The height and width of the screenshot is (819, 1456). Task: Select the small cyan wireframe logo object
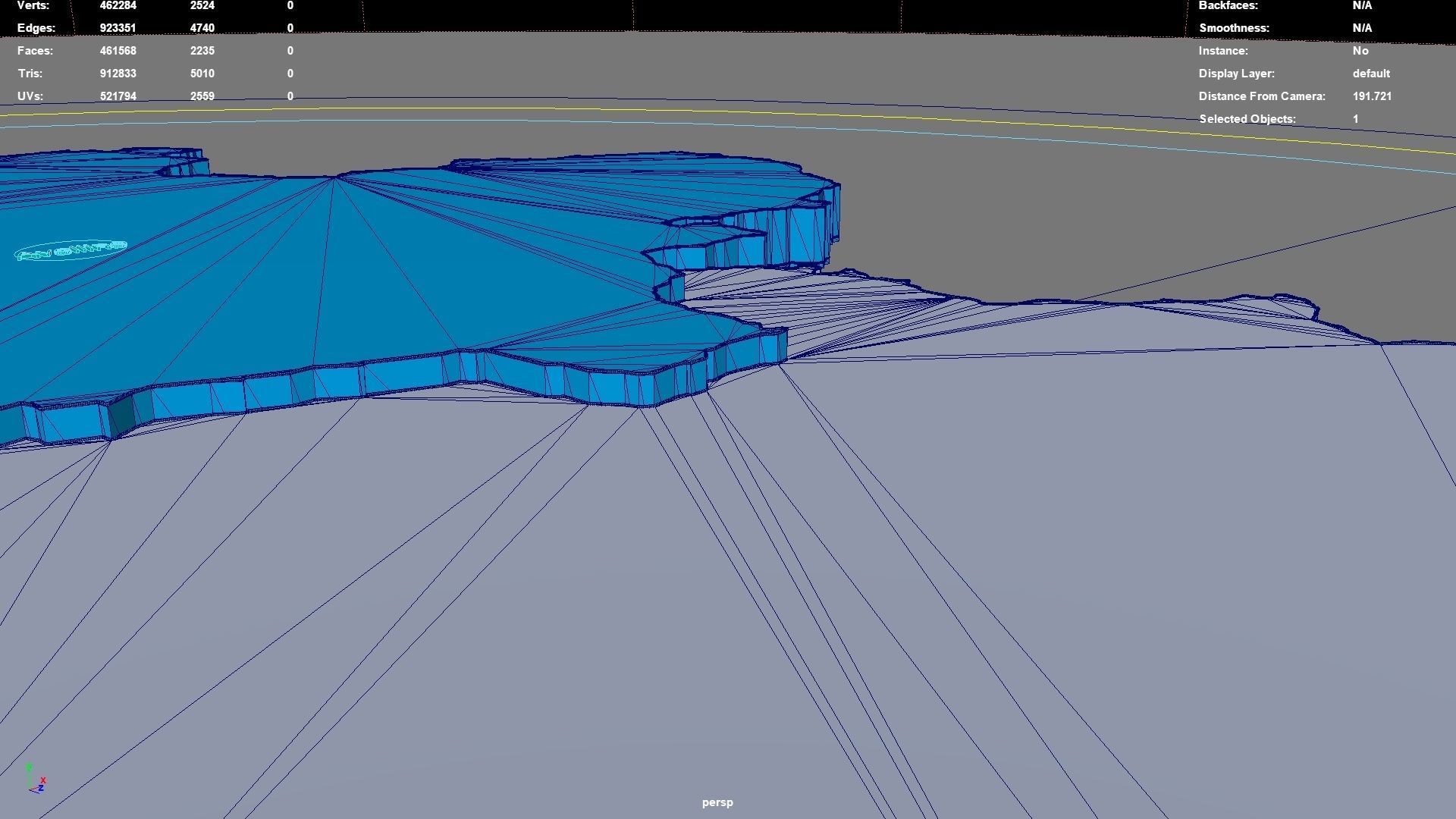click(71, 250)
